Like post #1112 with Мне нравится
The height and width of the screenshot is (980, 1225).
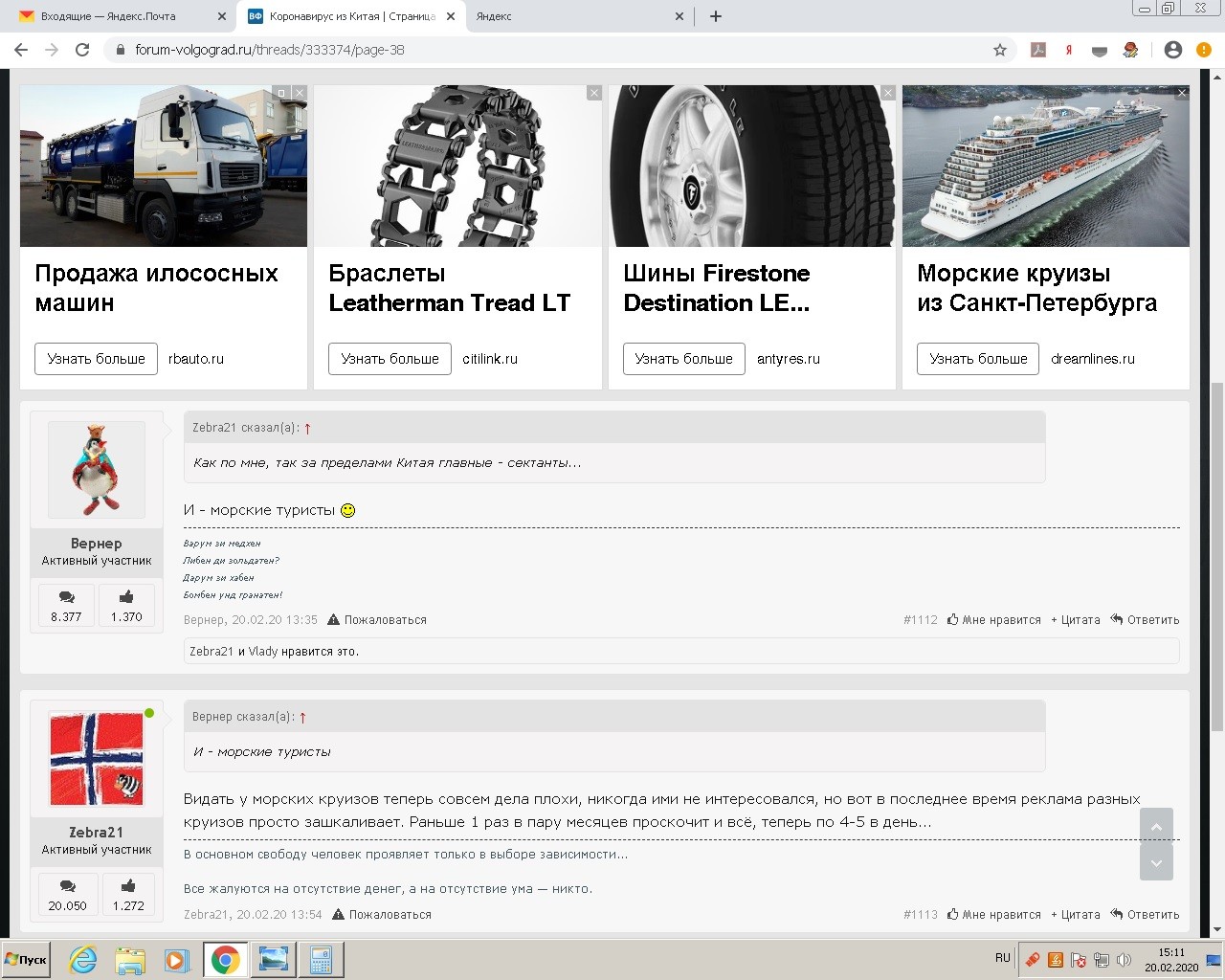994,620
